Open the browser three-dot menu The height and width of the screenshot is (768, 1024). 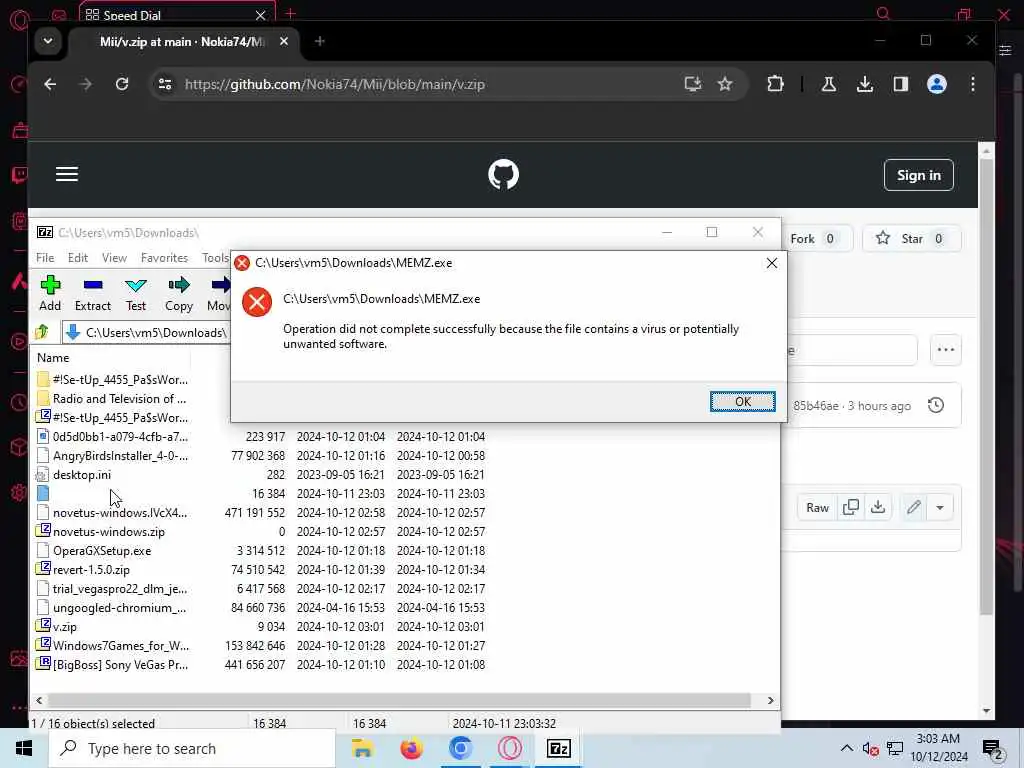973,84
